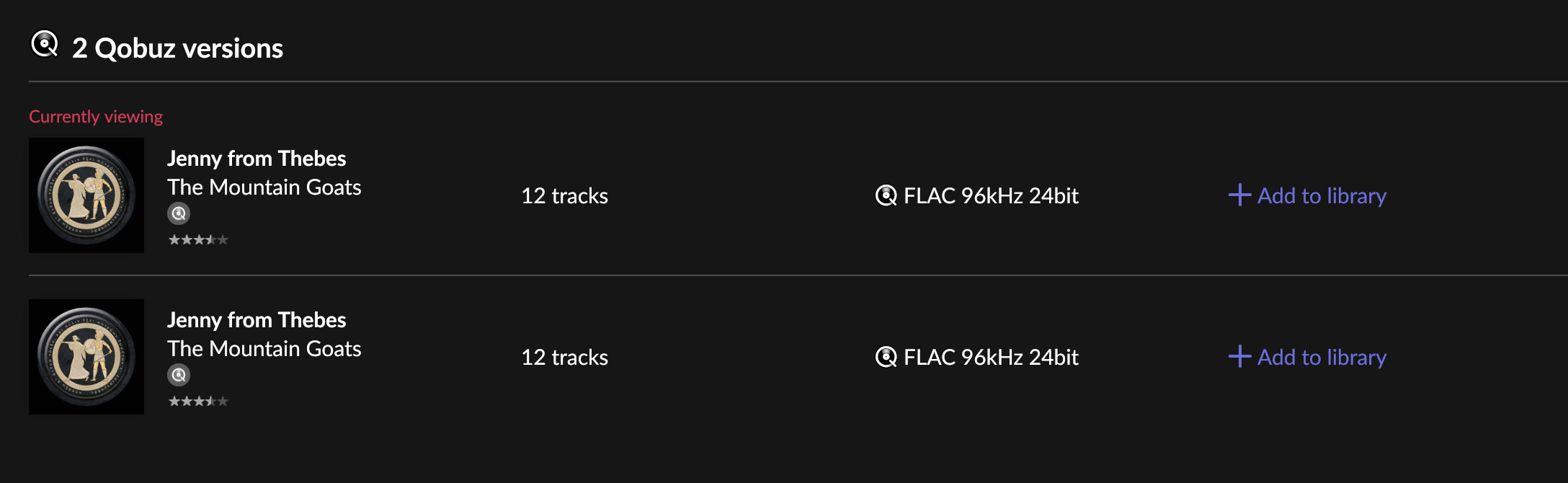The width and height of the screenshot is (1568, 483).
Task: Open album cover of the second listed version
Action: (86, 357)
